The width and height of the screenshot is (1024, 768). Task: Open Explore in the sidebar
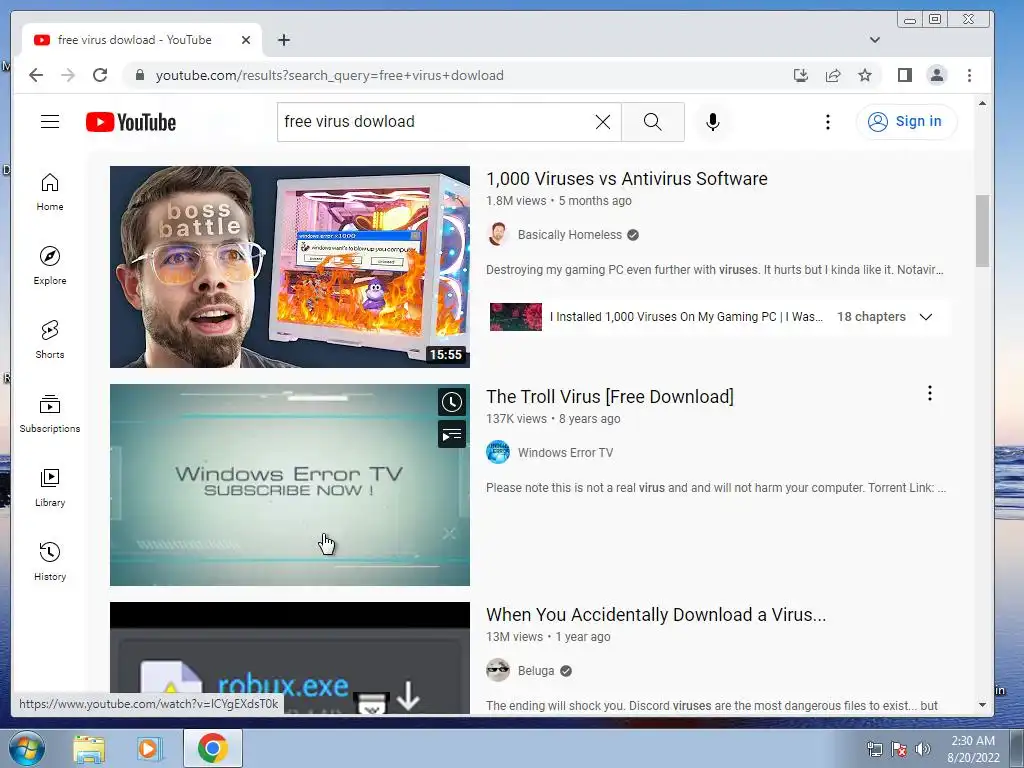(50, 266)
